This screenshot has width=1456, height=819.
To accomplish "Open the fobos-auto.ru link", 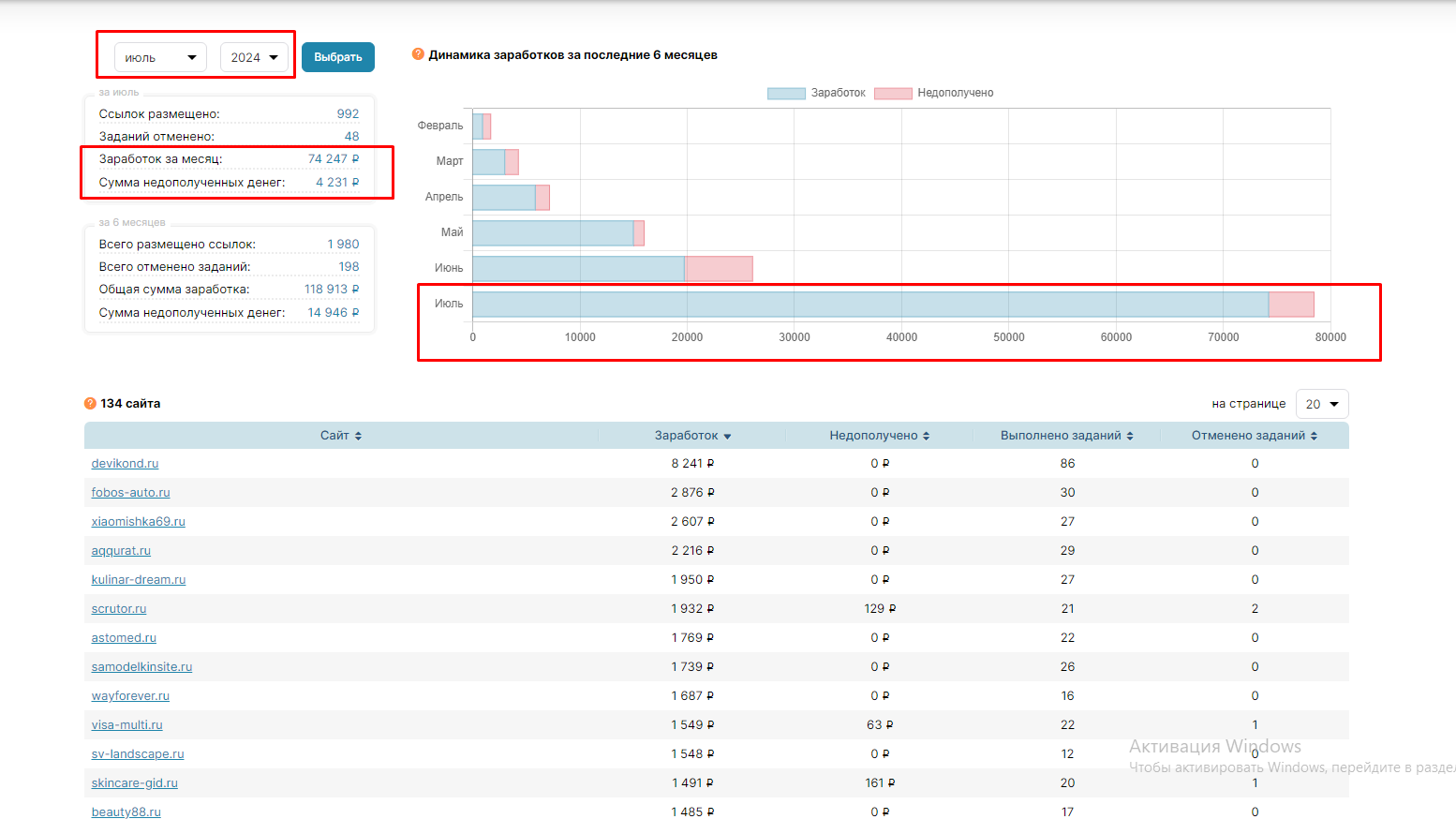I will tap(130, 492).
